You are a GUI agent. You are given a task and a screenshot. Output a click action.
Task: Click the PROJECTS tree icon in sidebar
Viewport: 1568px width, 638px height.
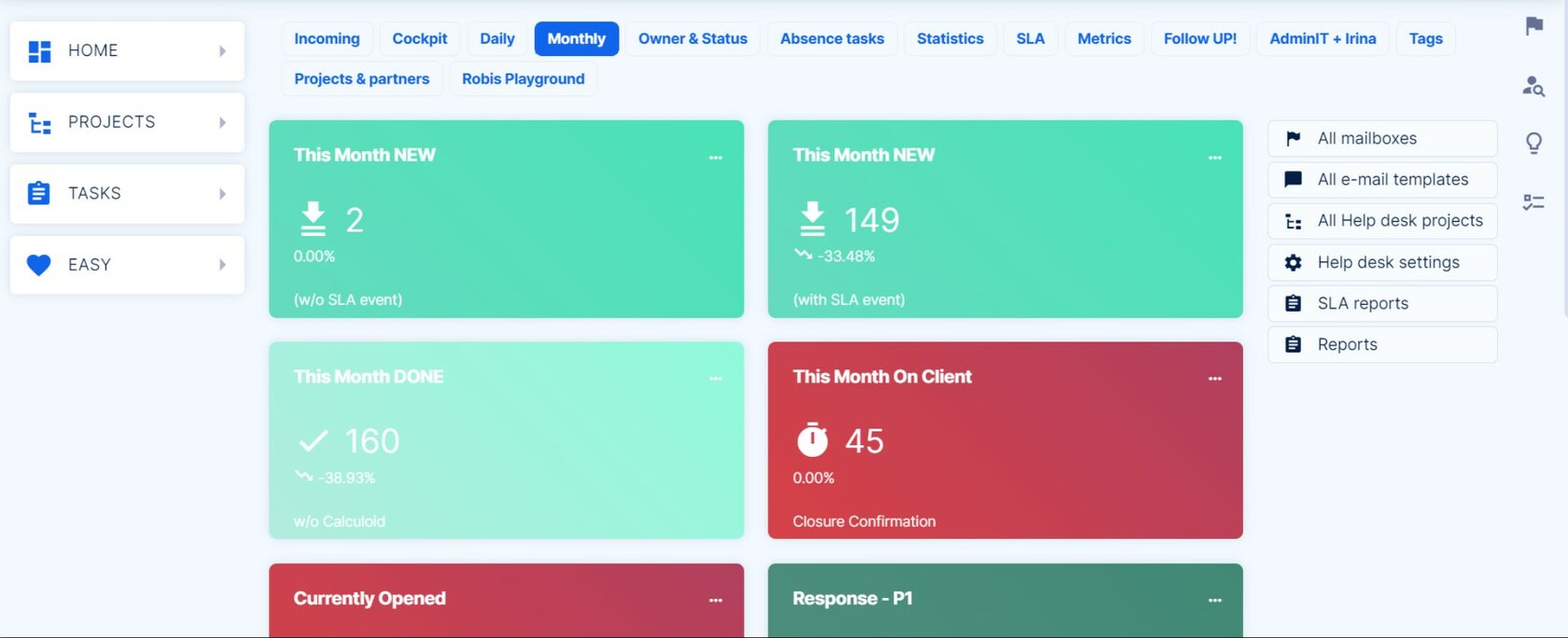coord(39,123)
